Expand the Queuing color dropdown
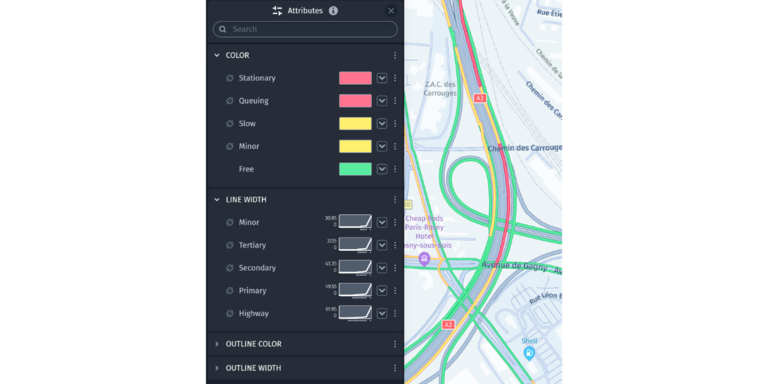The height and width of the screenshot is (384, 768). click(382, 101)
